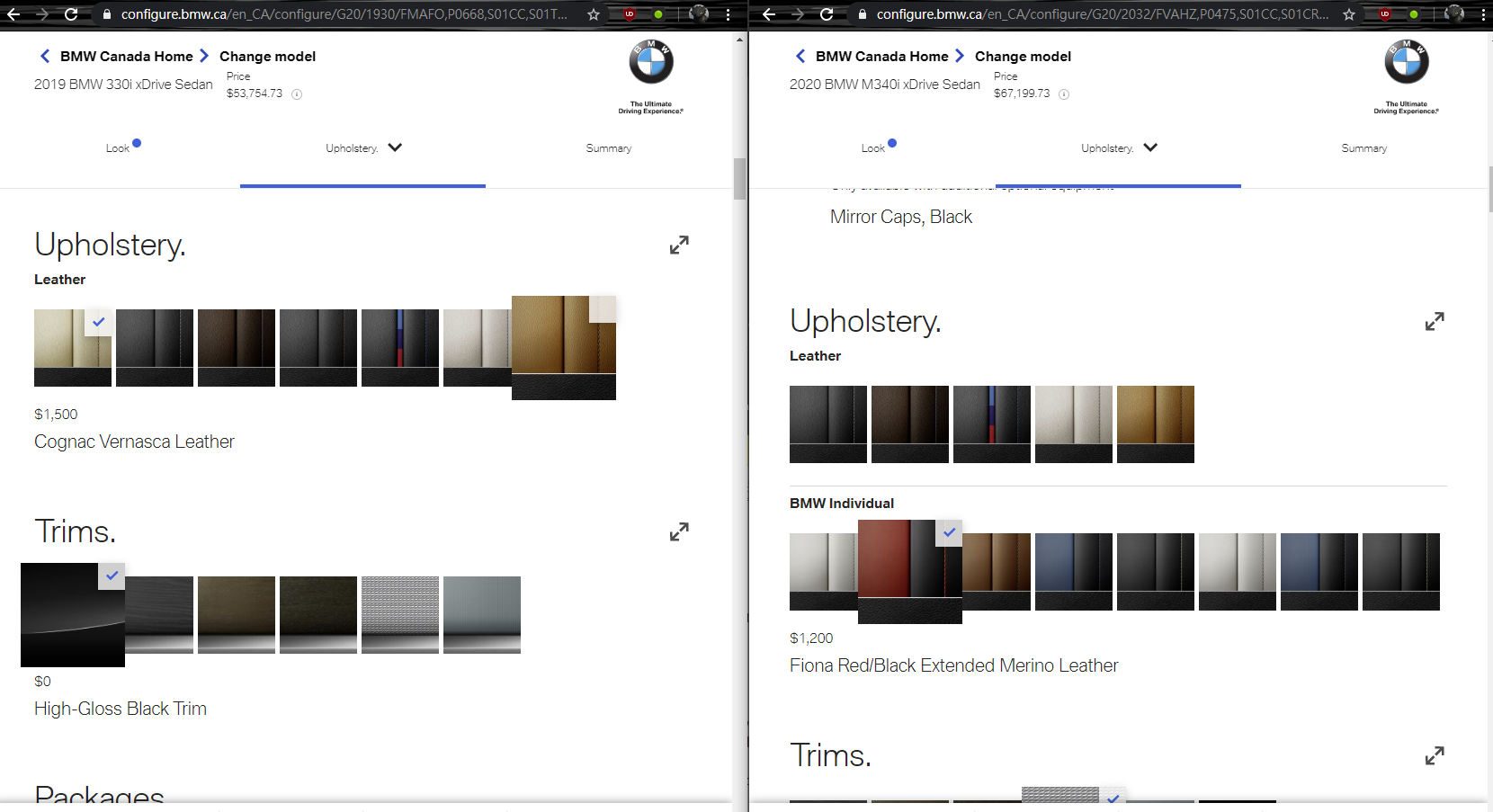Select enlarged Cognac Vernasca Leather swatch
This screenshot has height=812, width=1493.
pyautogui.click(x=564, y=348)
